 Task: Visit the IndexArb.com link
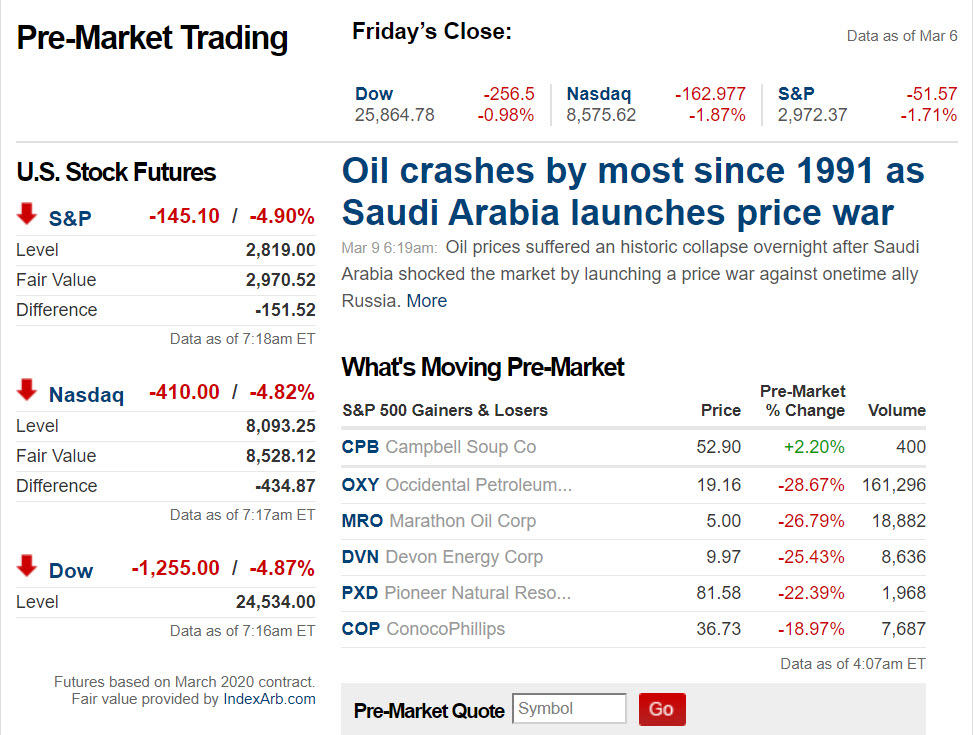270,699
